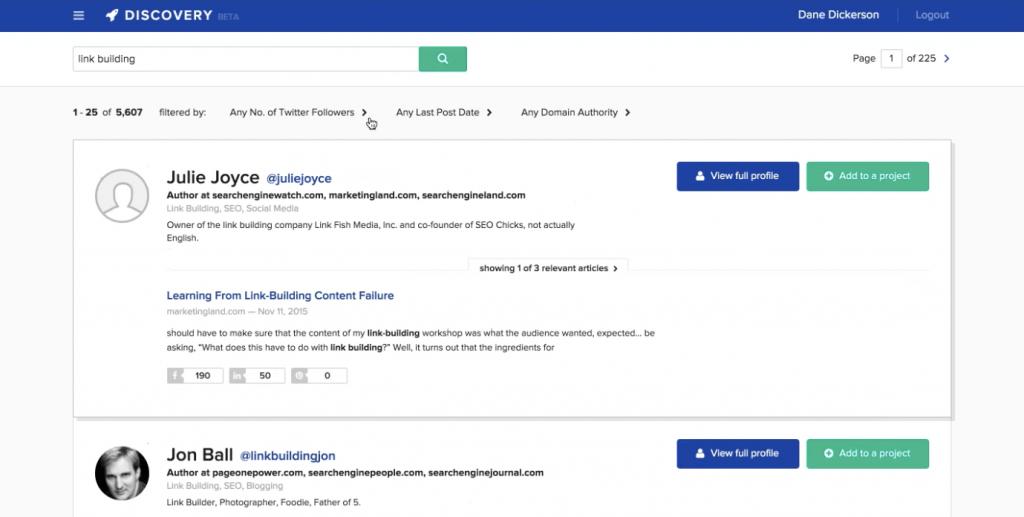1024x517 pixels.
Task: Click the Logout link
Action: point(932,15)
